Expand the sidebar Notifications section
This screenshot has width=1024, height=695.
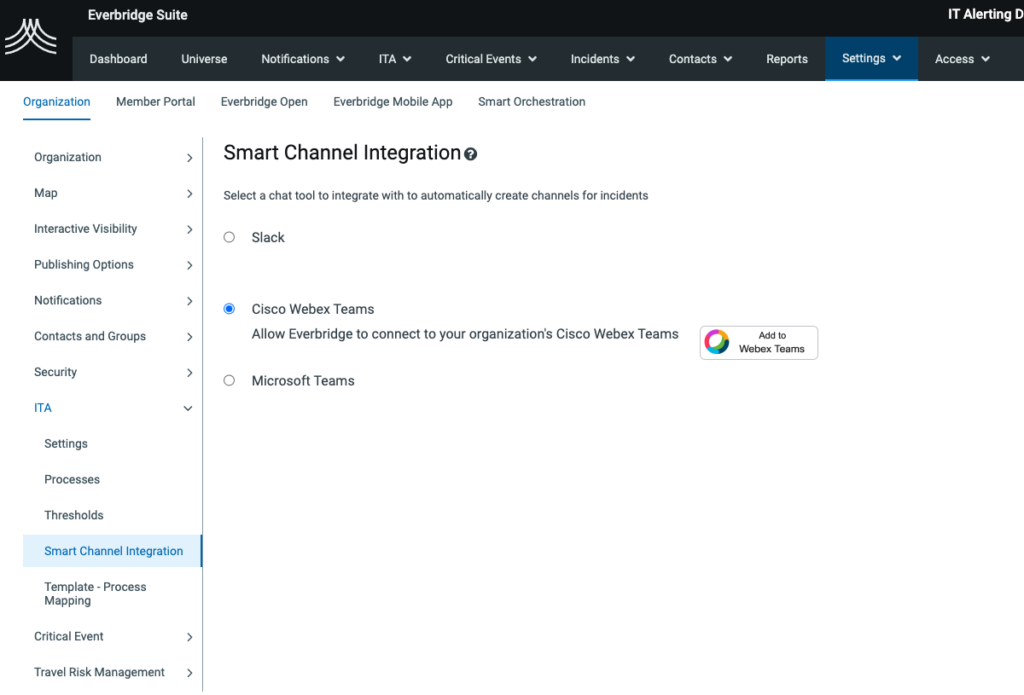pos(113,300)
